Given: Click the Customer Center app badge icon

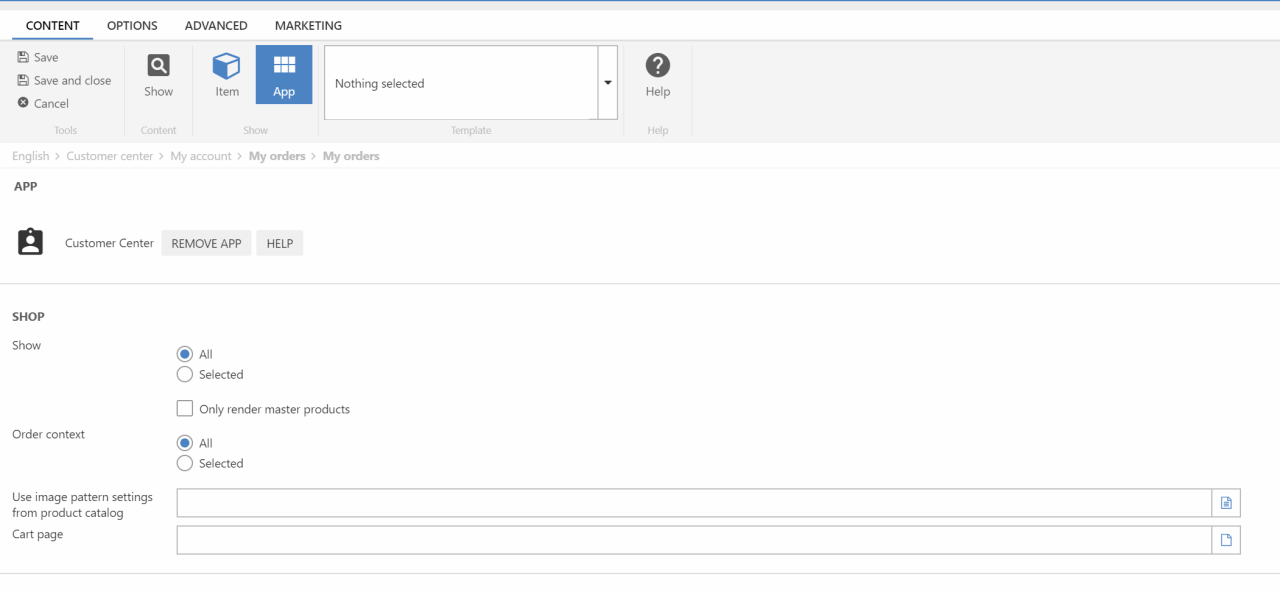Looking at the screenshot, I should [31, 242].
